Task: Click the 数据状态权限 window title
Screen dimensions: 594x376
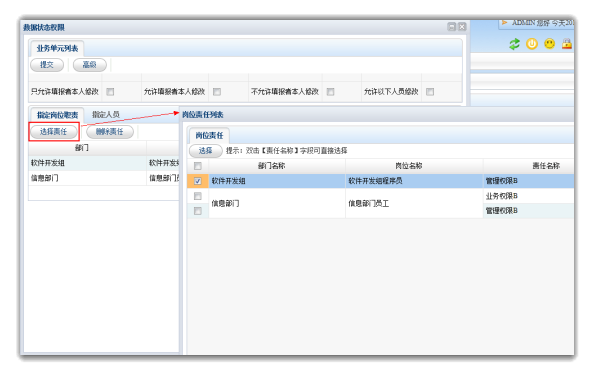Action: pyautogui.click(x=44, y=27)
